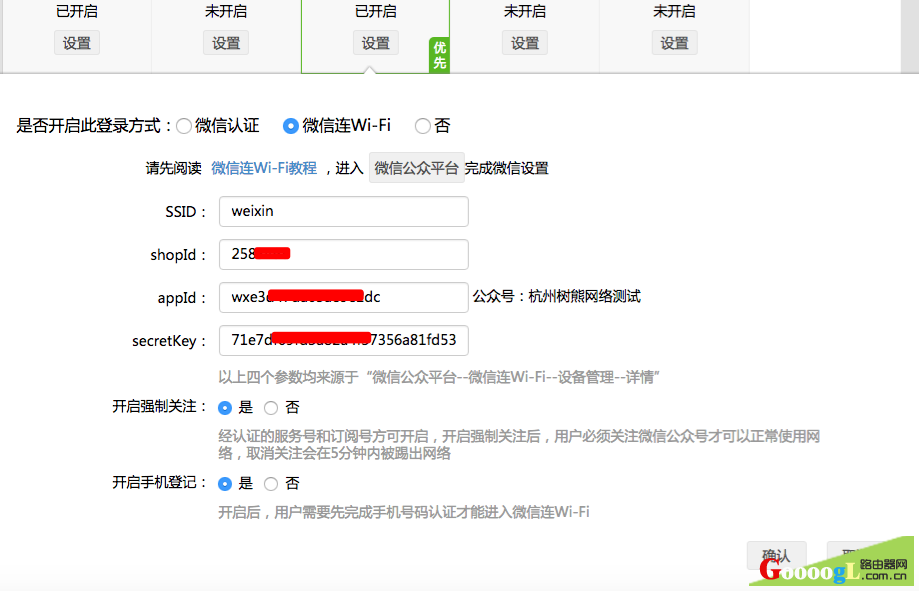Click into the appId input field
The image size is (919, 591).
pos(343,297)
